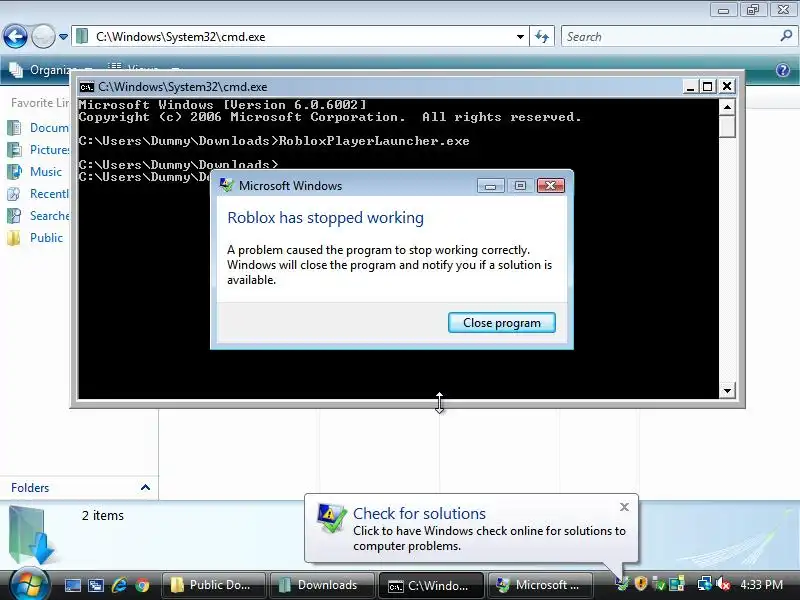Click the Folders pane label
Viewport: 800px width, 600px height.
[x=30, y=488]
